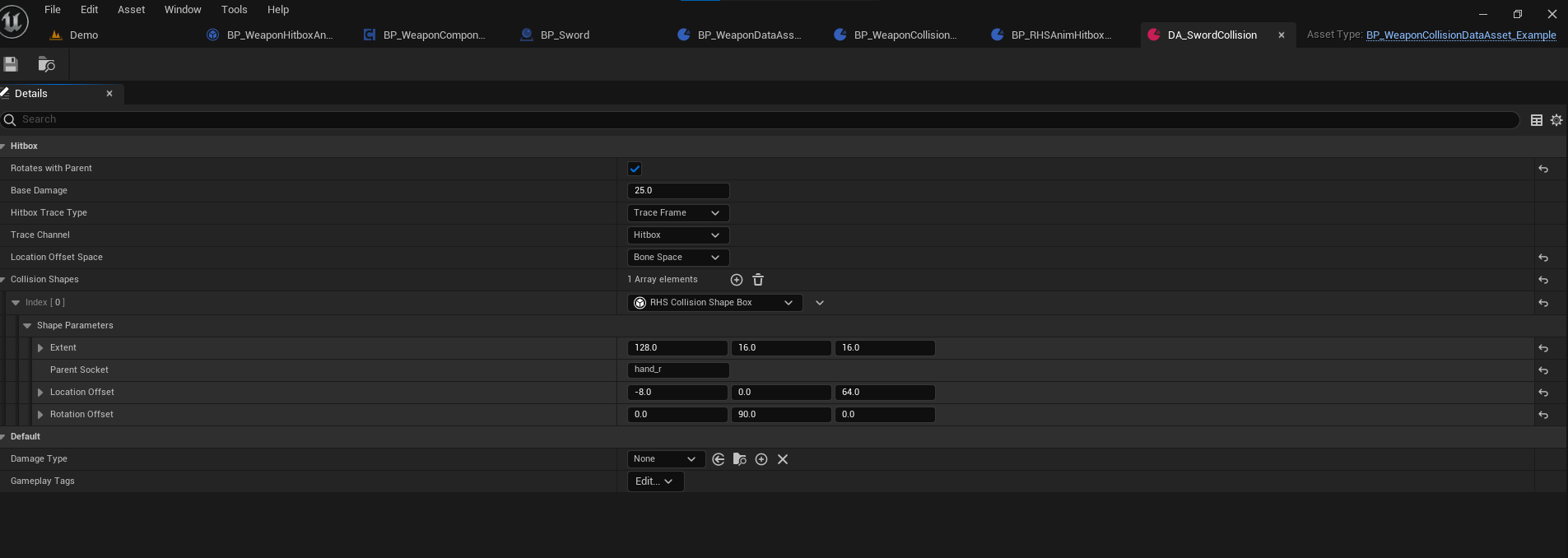Create new Damage Type blueprint
The height and width of the screenshot is (558, 1568).
[x=761, y=459]
